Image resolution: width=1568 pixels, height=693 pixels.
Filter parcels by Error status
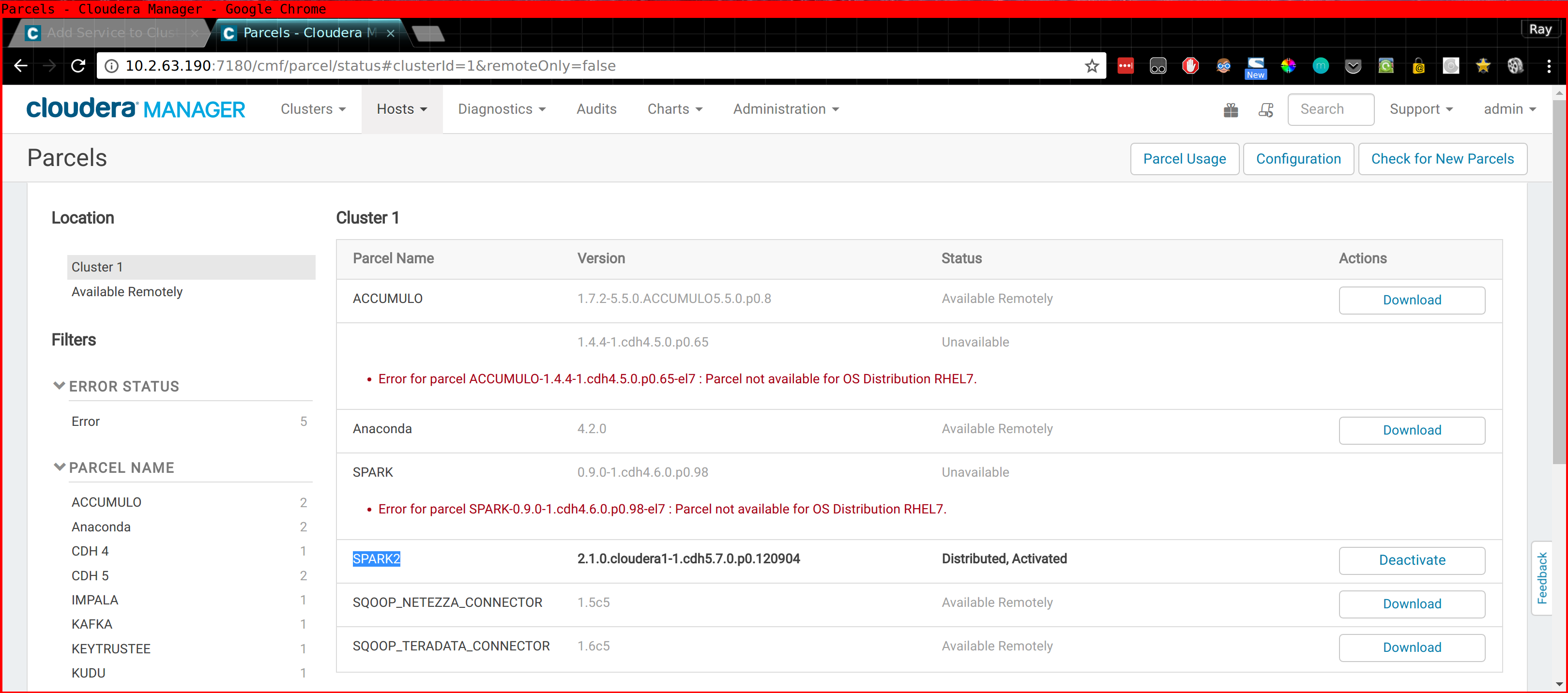[189, 421]
